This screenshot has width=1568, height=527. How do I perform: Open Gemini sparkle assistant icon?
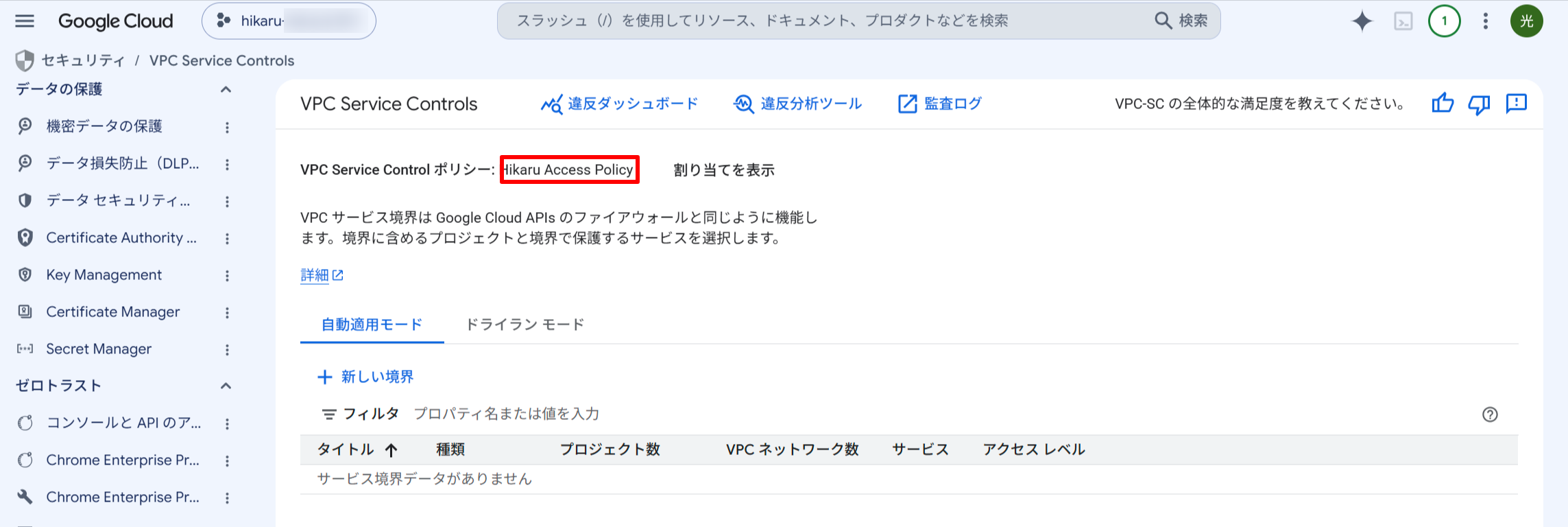pos(1362,21)
